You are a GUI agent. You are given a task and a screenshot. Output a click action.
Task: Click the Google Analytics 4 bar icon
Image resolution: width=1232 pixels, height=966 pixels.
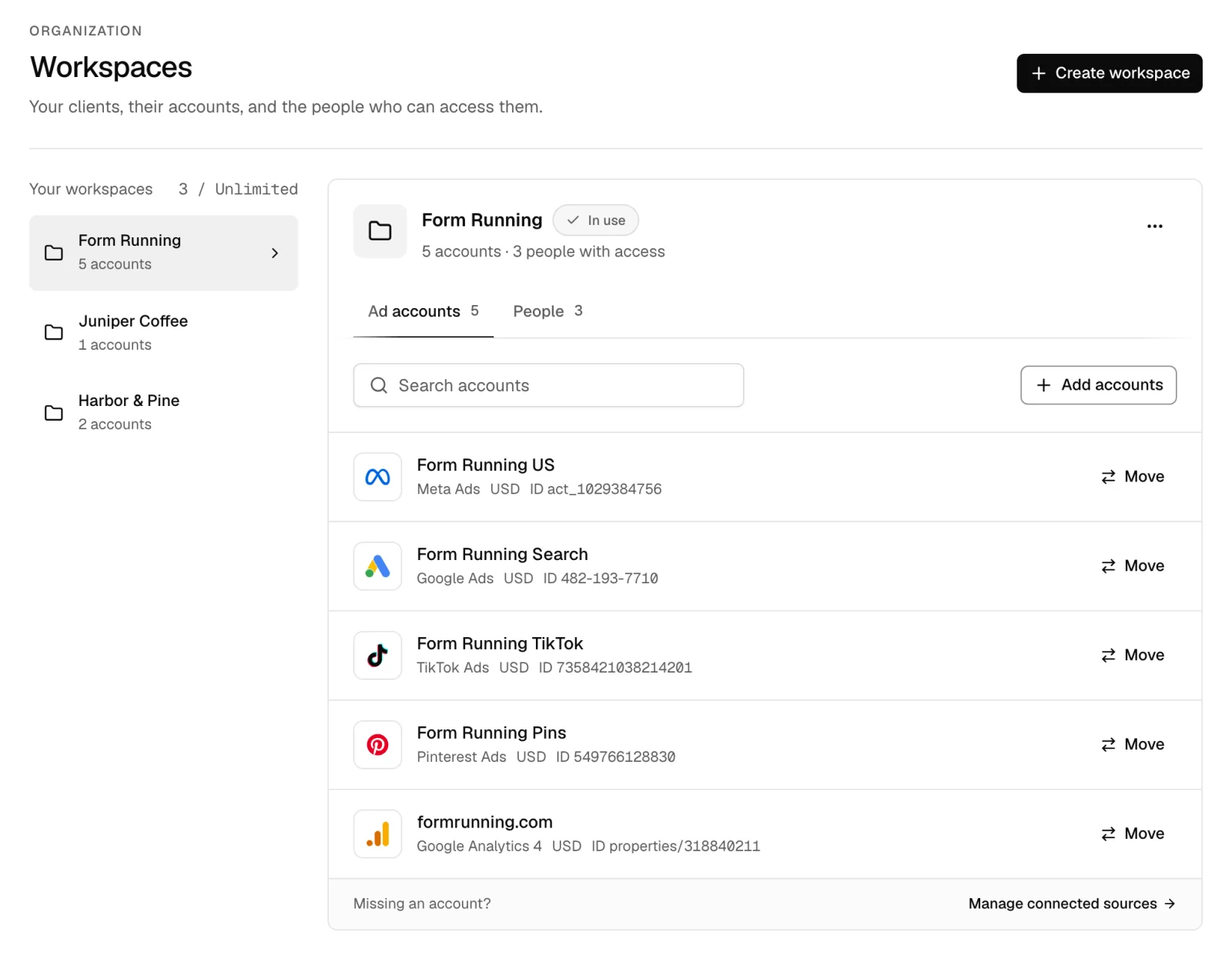[377, 834]
